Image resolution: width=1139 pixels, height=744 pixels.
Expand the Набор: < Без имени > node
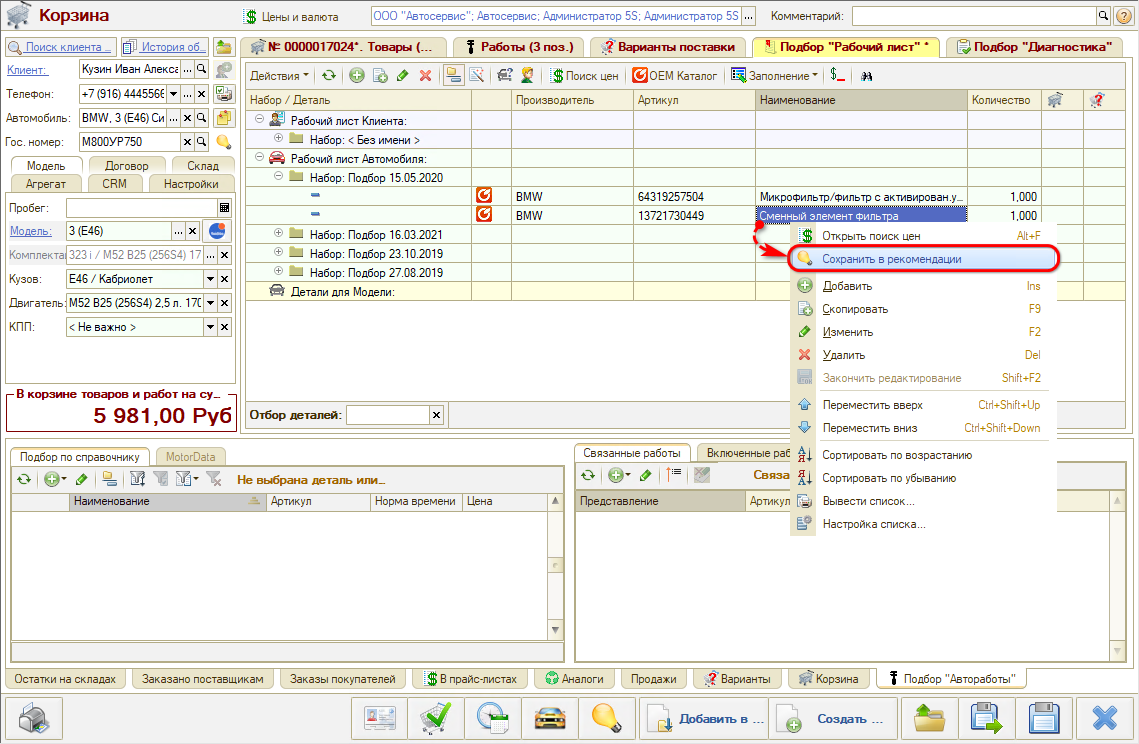(278, 138)
